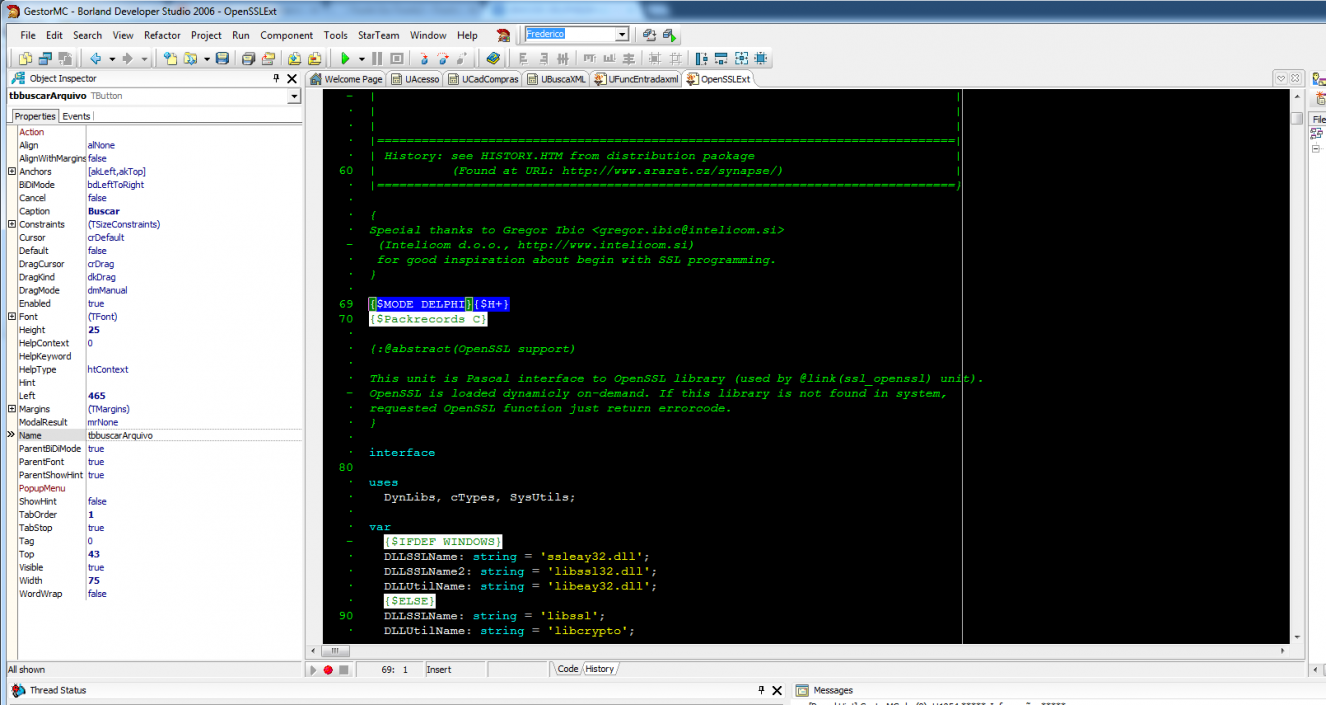
Task: Open the File menu
Action: pos(28,35)
